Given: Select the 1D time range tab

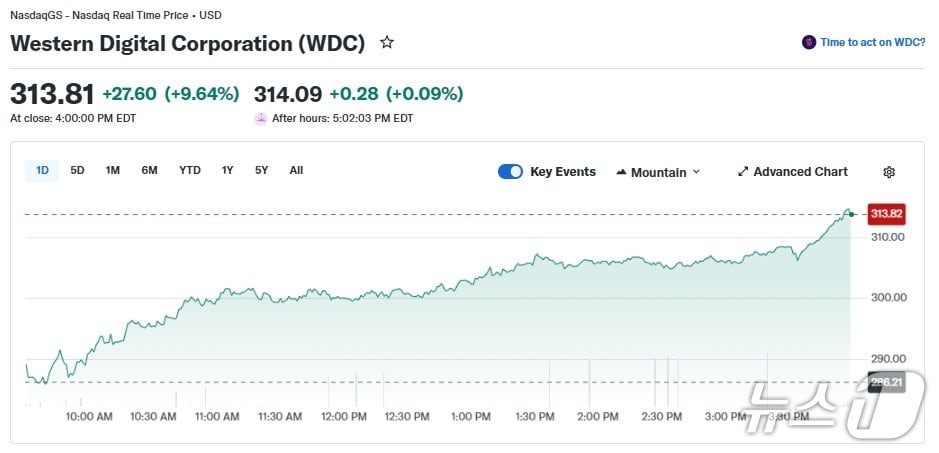Looking at the screenshot, I should coord(43,170).
